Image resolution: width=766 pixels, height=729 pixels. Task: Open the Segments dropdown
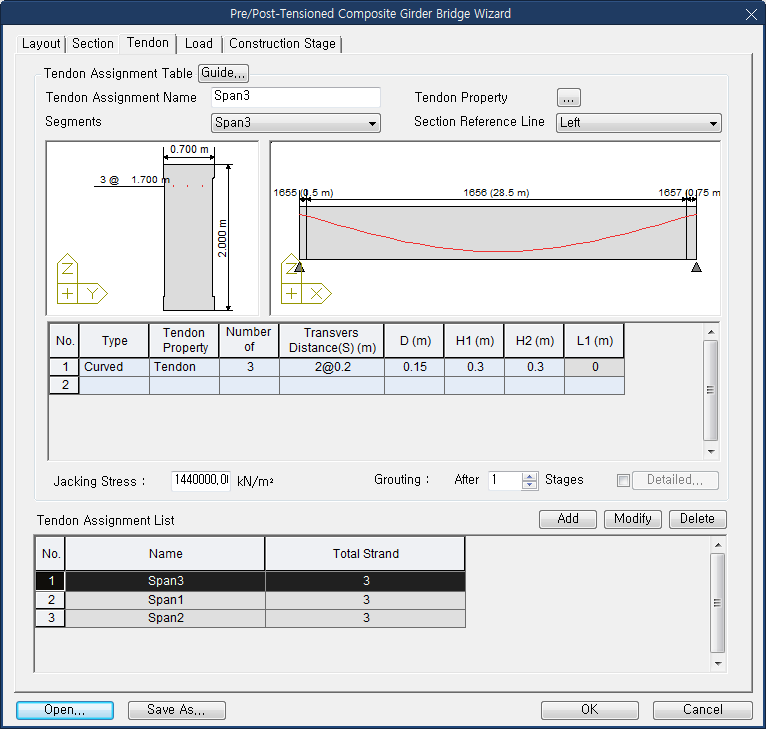296,123
